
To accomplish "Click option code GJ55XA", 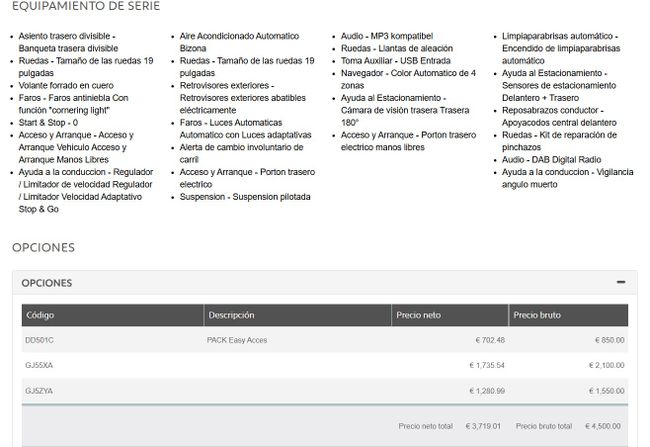I will click(x=39, y=365).
